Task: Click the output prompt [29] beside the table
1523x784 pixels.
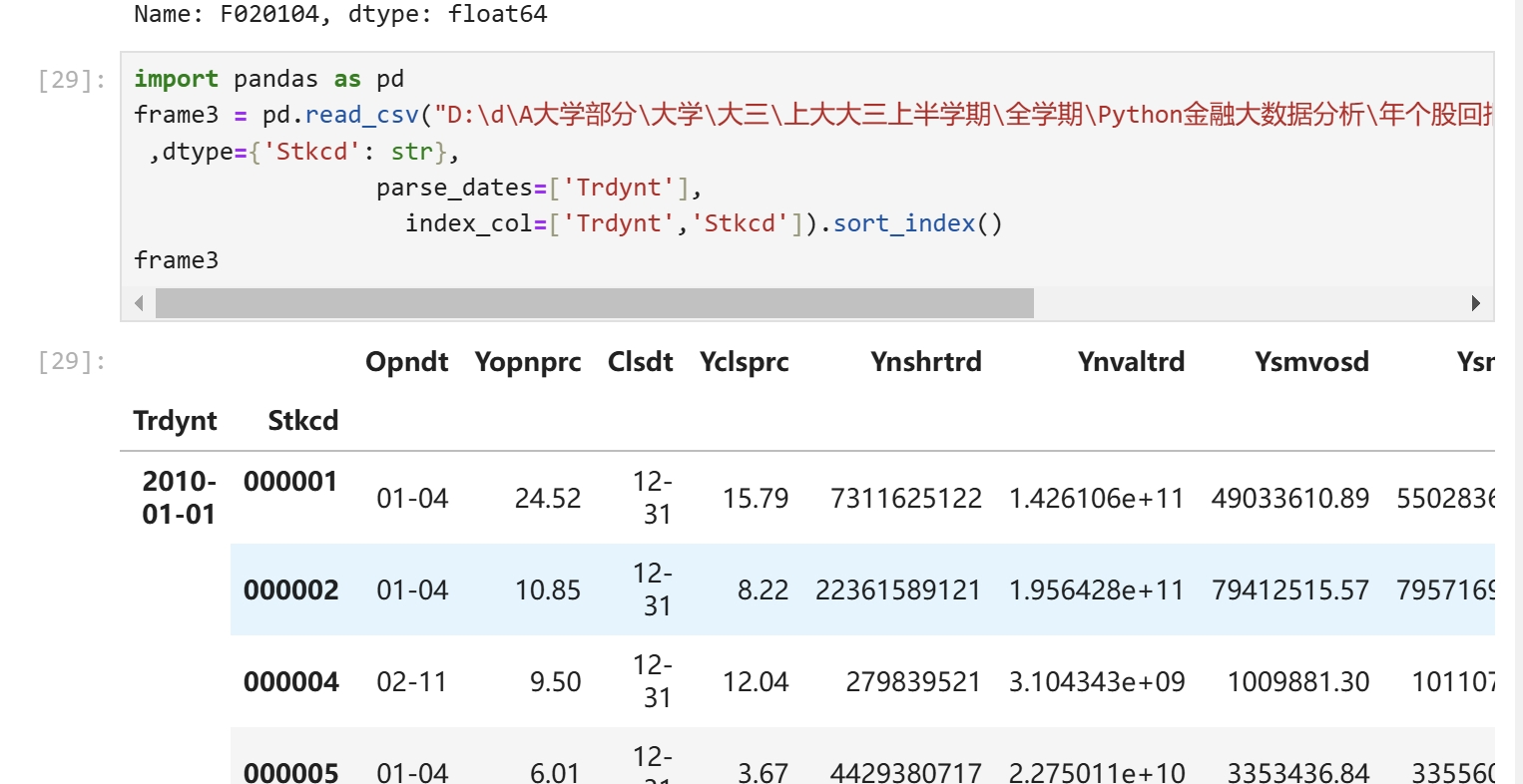Action: coord(72,361)
